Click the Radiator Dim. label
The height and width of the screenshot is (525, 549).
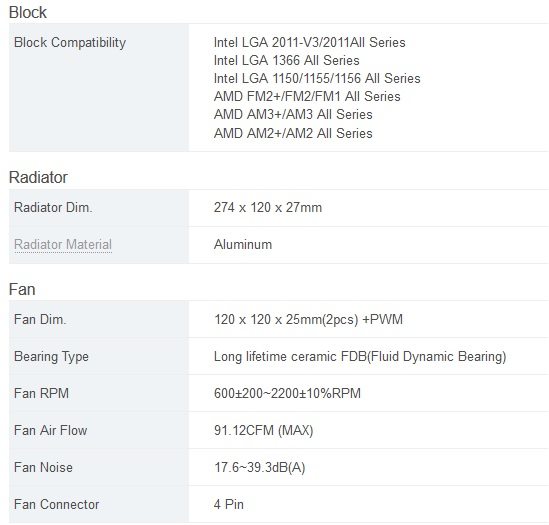53,207
